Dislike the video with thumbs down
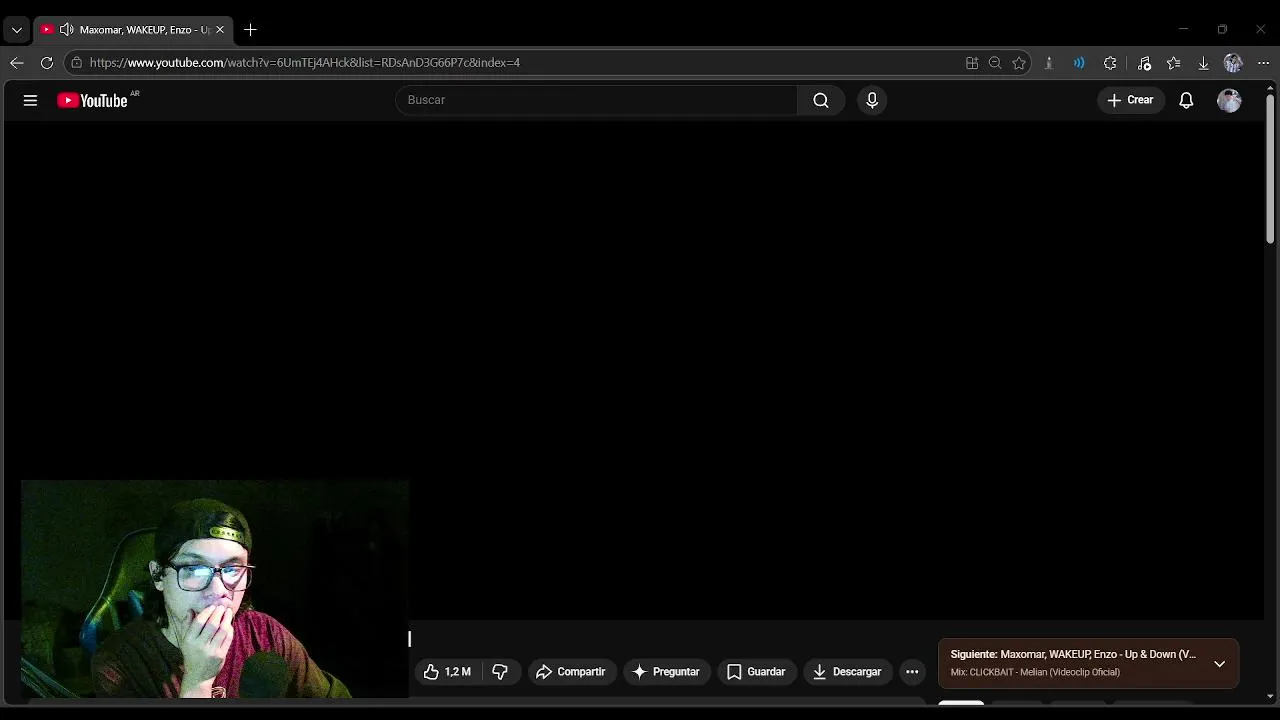The width and height of the screenshot is (1280, 720). point(500,672)
